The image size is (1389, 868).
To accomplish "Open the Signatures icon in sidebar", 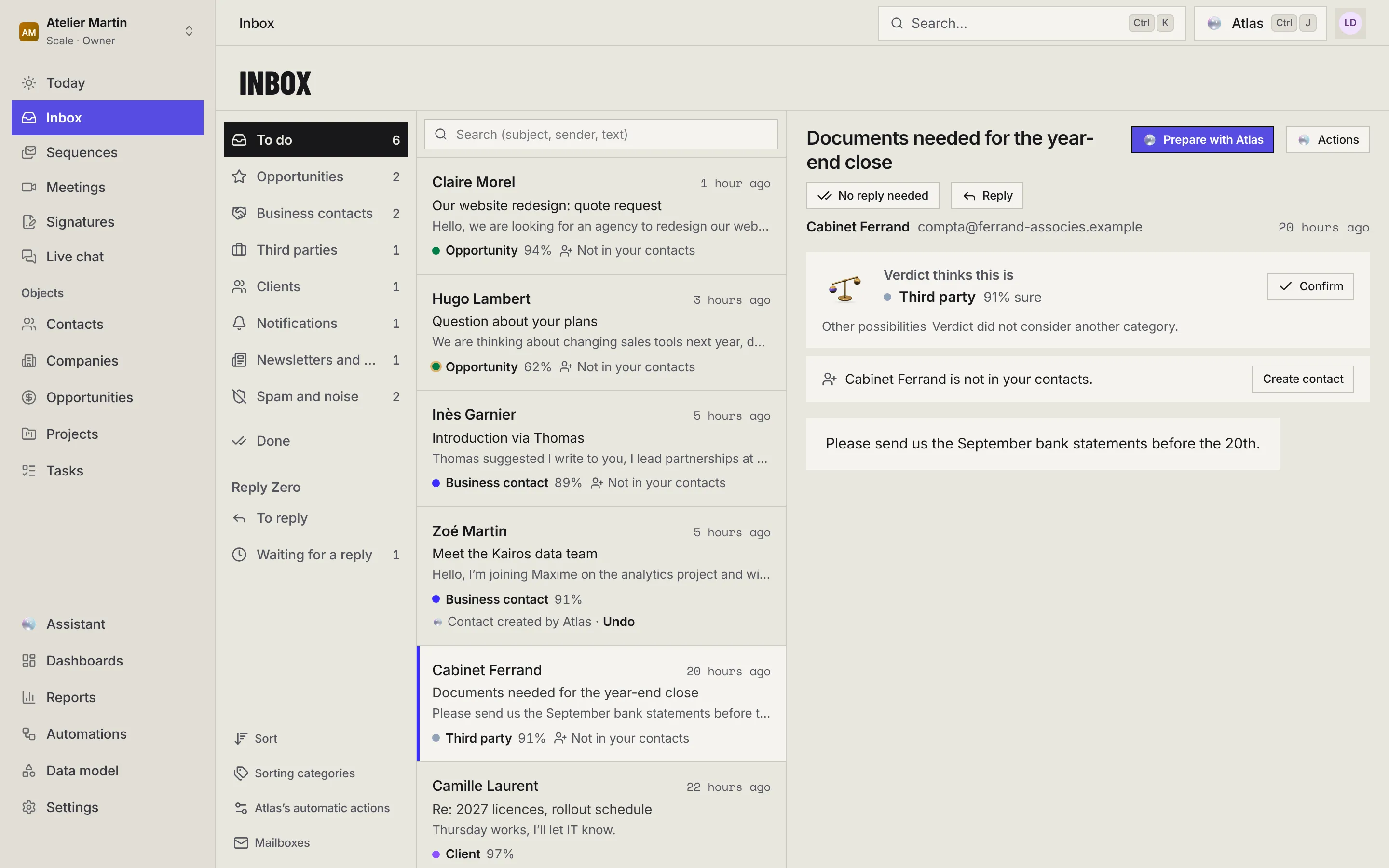I will 29,222.
